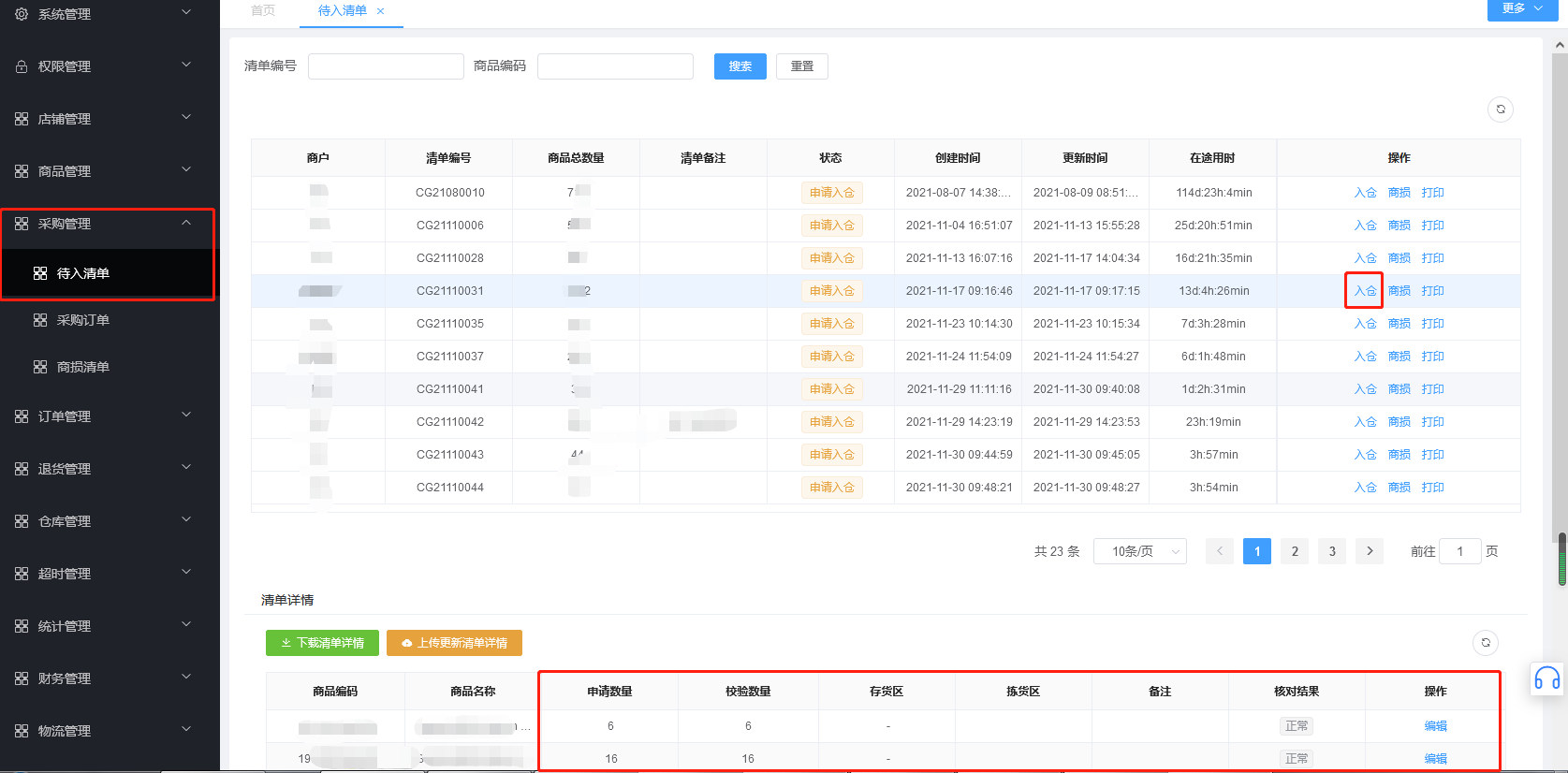
Task: Expand 系统管理 menu chevron
Action: [x=186, y=12]
